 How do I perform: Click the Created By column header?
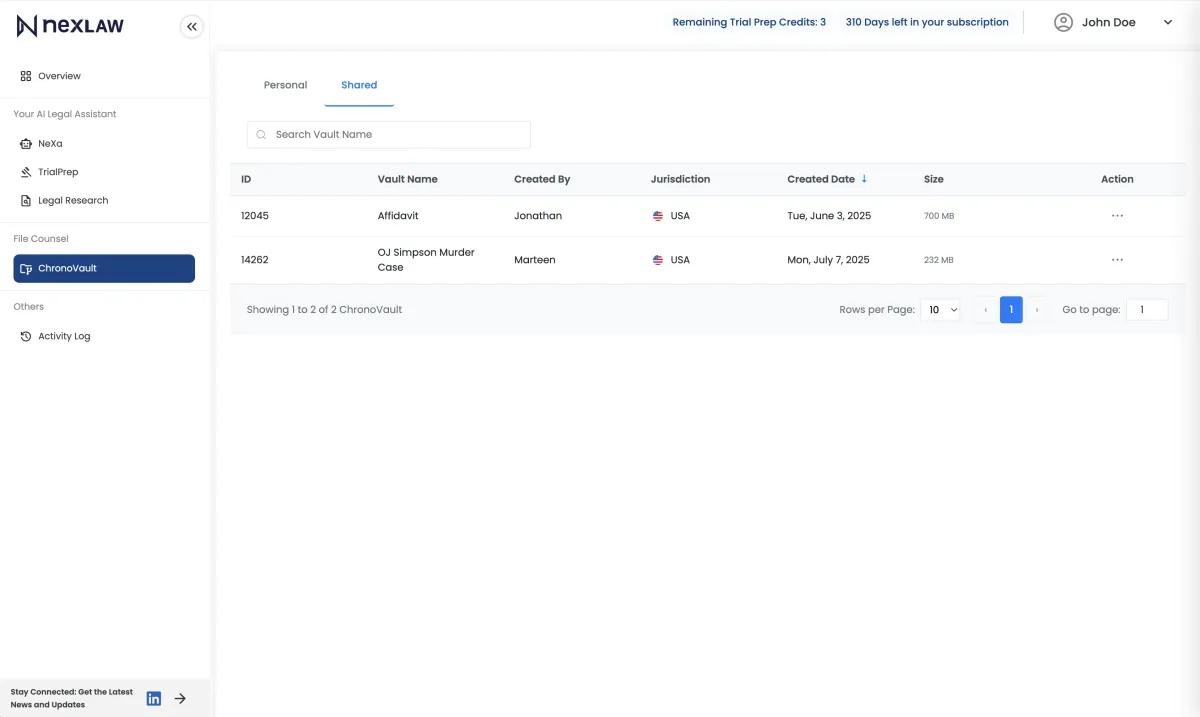pos(542,179)
